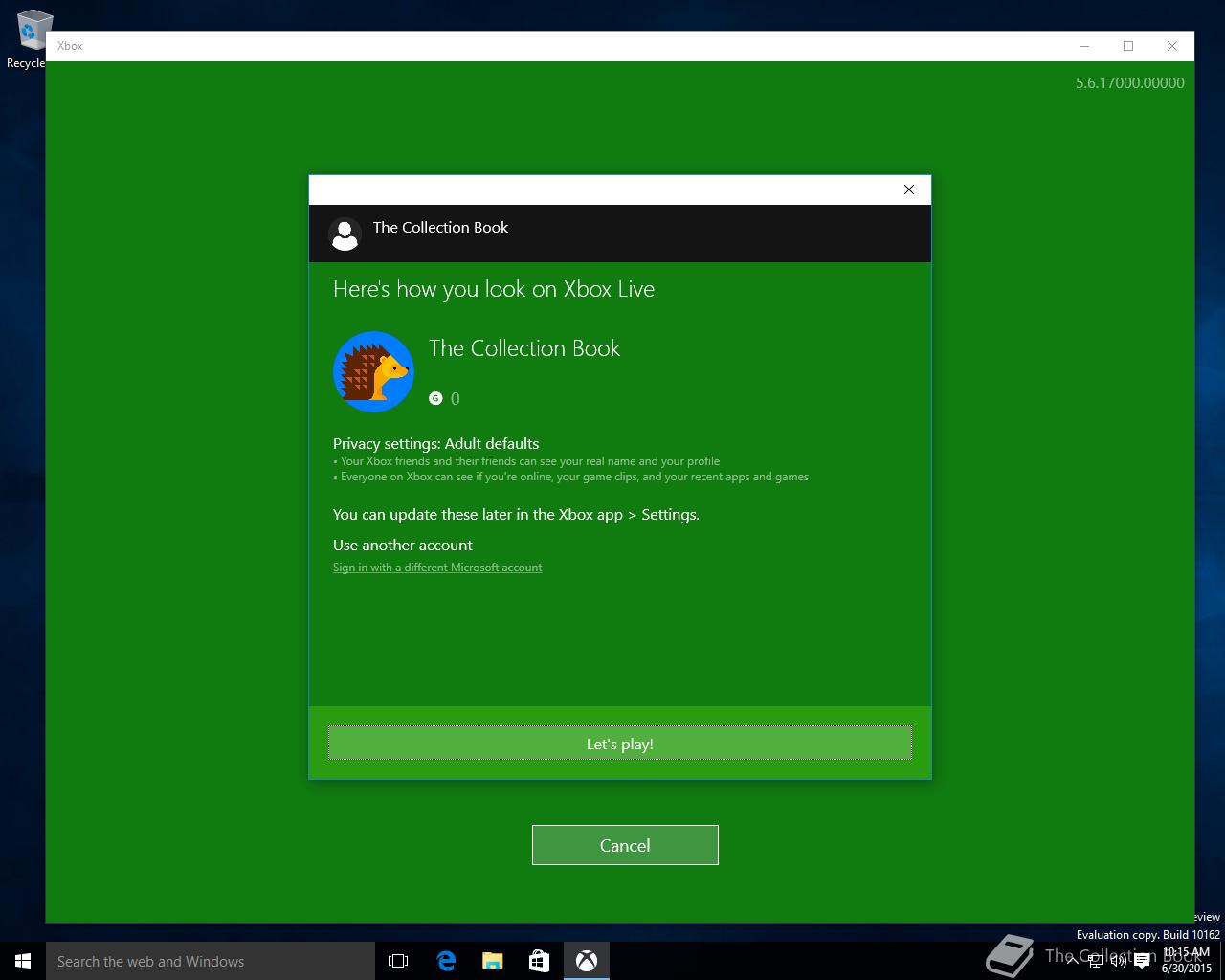Minimize the Xbox window

click(x=1084, y=46)
